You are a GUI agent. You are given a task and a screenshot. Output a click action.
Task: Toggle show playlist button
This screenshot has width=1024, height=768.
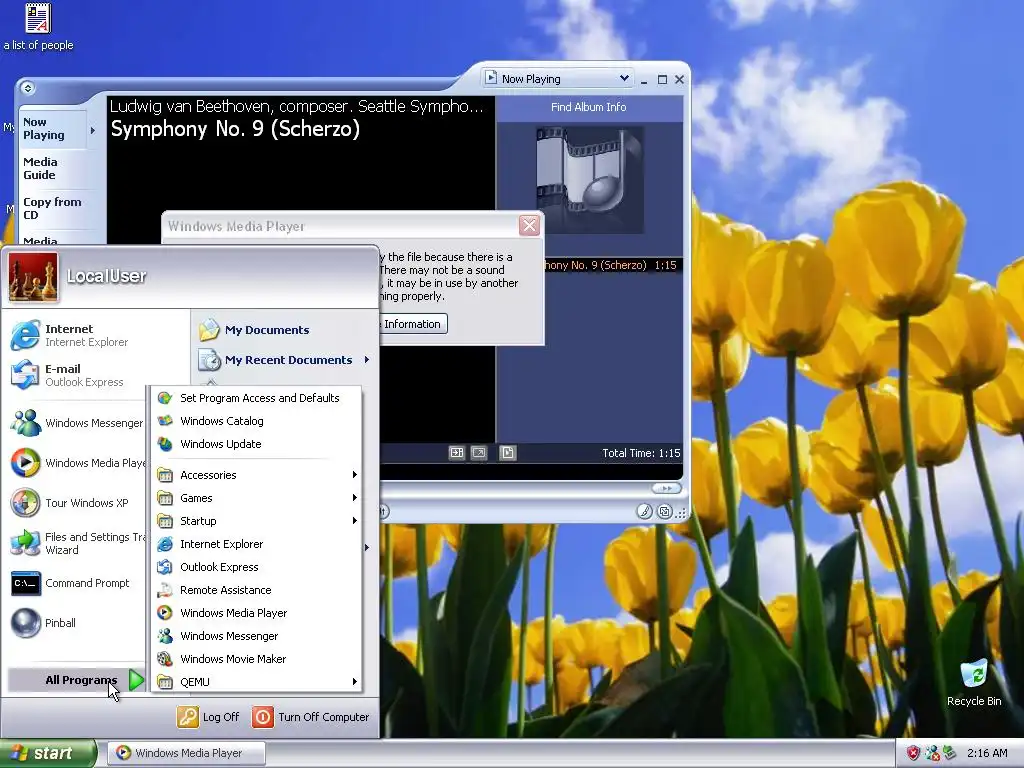click(x=507, y=453)
